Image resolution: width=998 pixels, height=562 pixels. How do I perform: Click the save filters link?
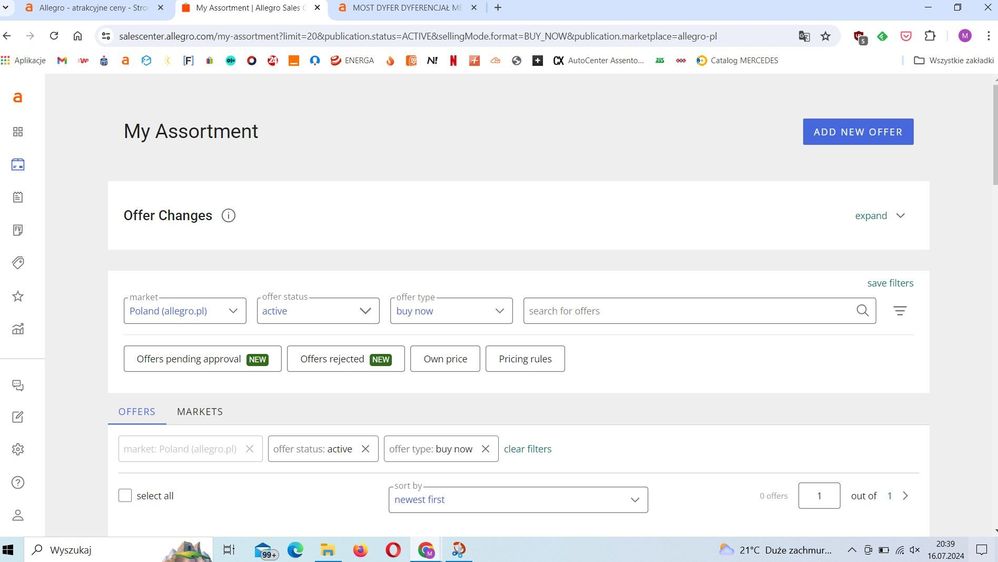tap(890, 283)
